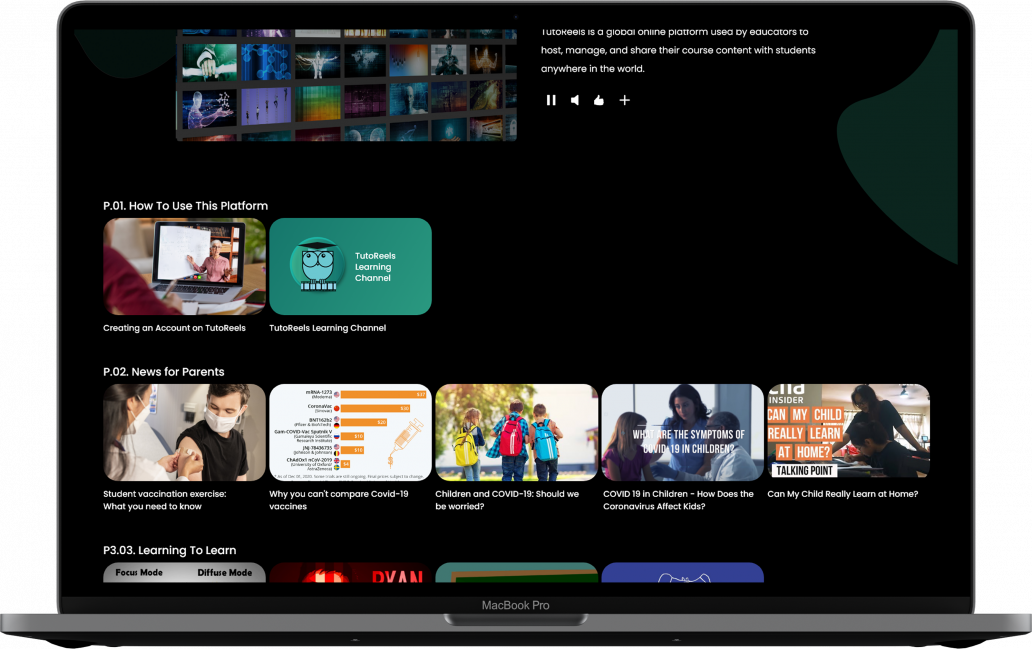Open the Student vaccination exercise thumbnail
The height and width of the screenshot is (649, 1032).
point(184,432)
